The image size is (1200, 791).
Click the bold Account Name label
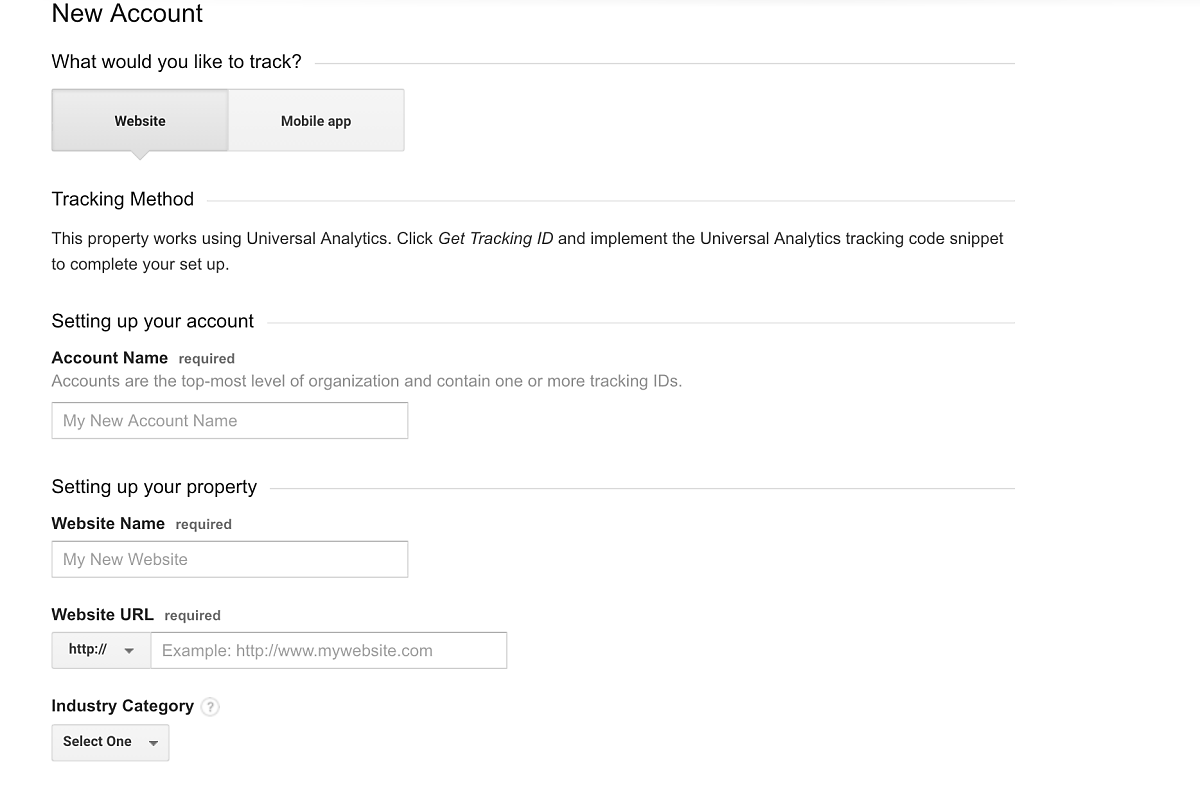[x=109, y=357]
